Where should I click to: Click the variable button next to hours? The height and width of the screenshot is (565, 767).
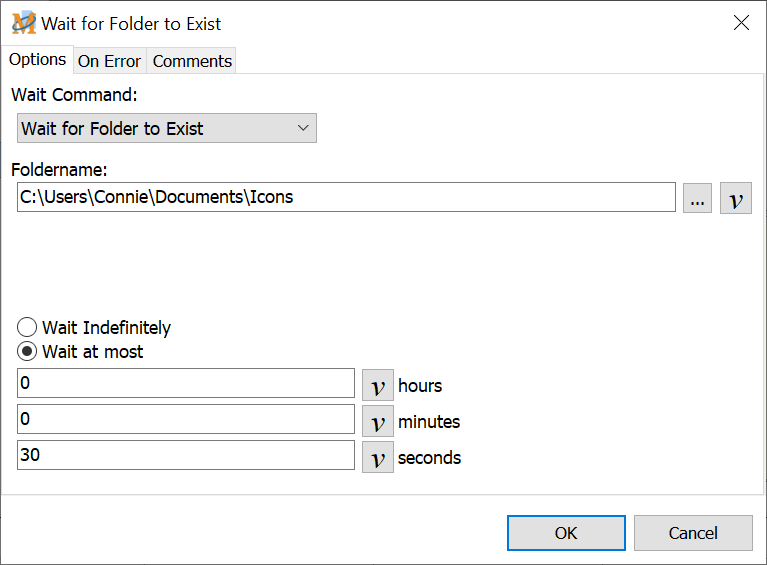pos(377,385)
